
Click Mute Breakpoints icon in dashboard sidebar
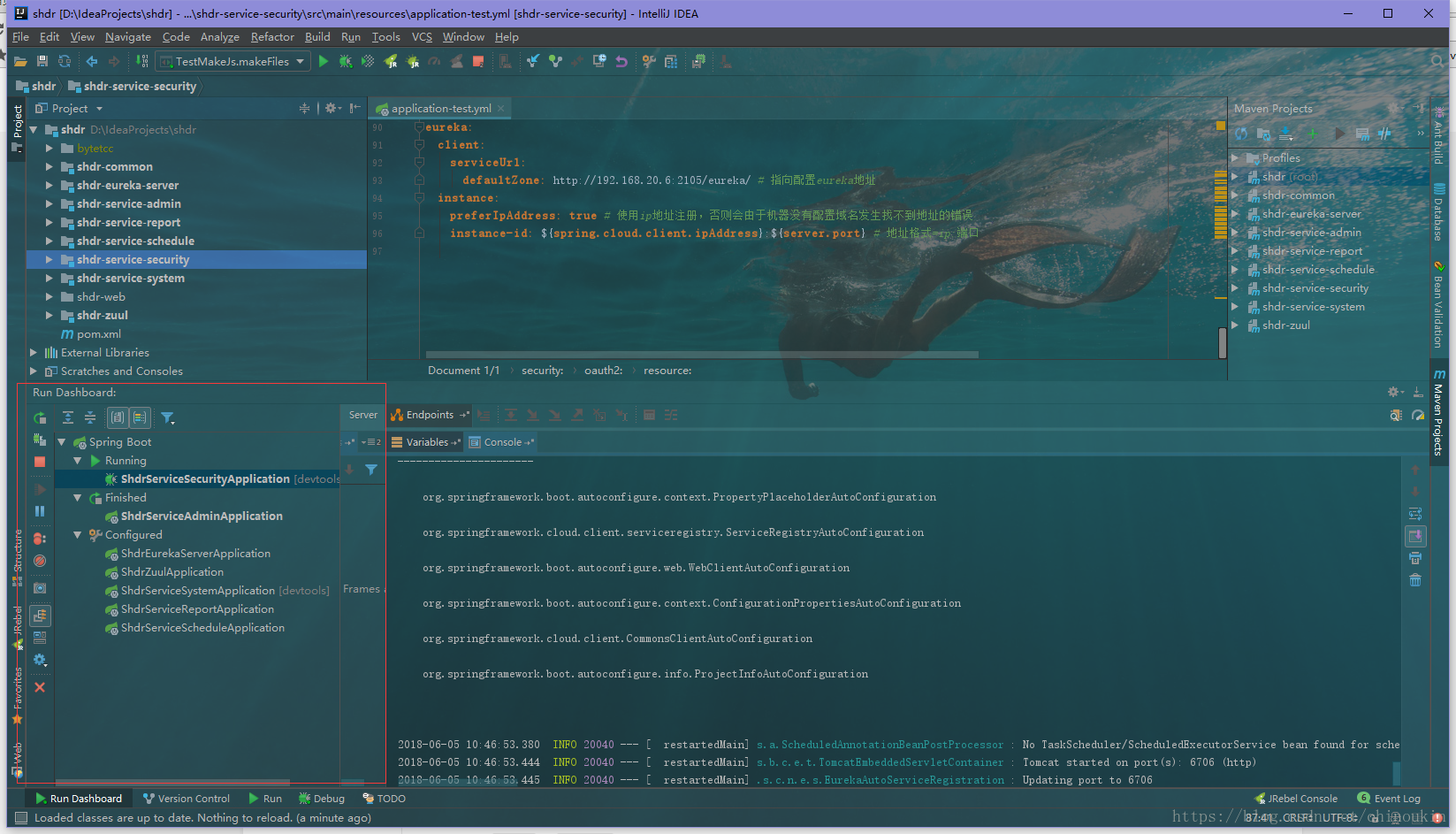(x=40, y=561)
